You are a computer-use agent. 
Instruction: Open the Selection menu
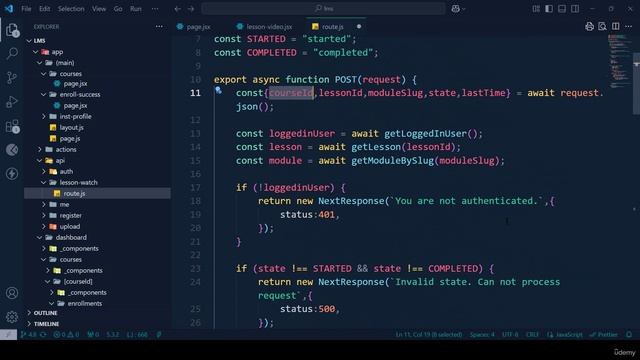pyautogui.click(x=71, y=9)
